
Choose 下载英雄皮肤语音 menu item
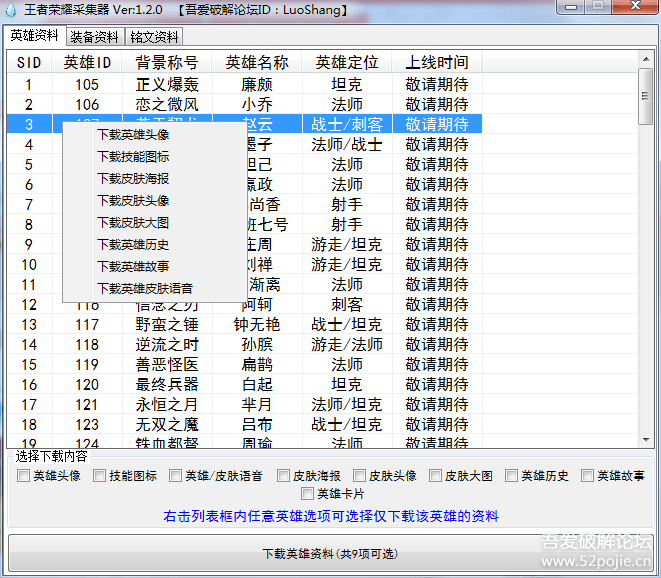coord(145,288)
